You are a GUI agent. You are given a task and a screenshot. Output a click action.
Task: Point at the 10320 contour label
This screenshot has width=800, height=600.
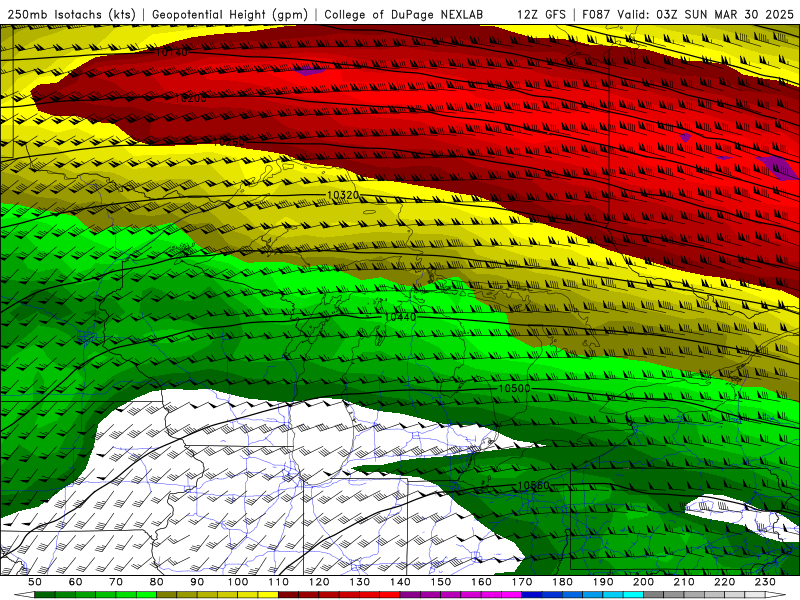[x=343, y=195]
